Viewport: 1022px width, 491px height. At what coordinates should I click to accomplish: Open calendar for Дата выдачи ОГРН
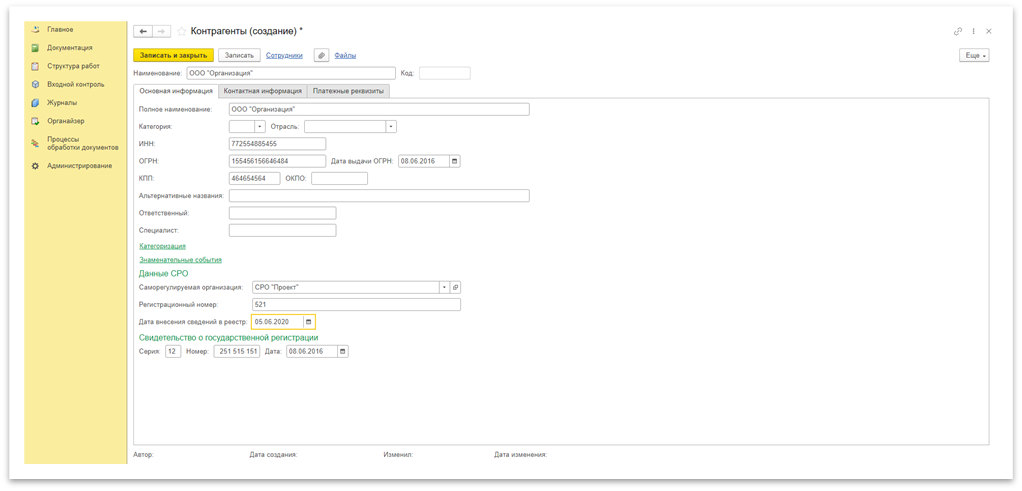tap(454, 161)
